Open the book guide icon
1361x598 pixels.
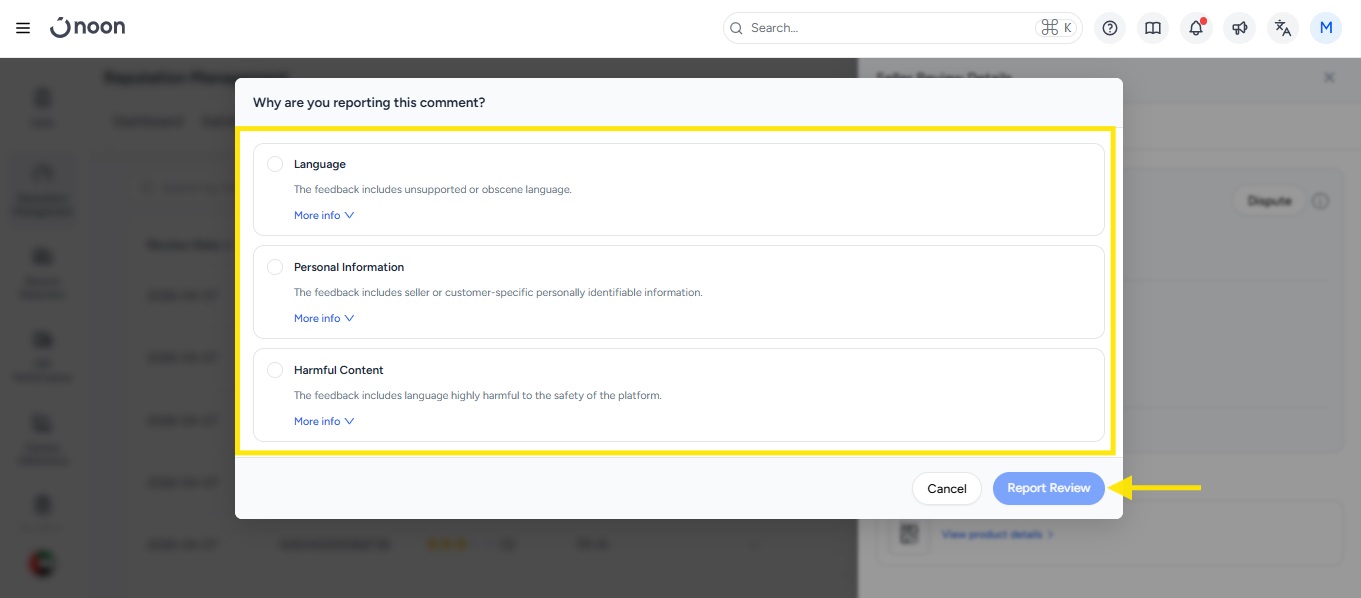pyautogui.click(x=1153, y=28)
